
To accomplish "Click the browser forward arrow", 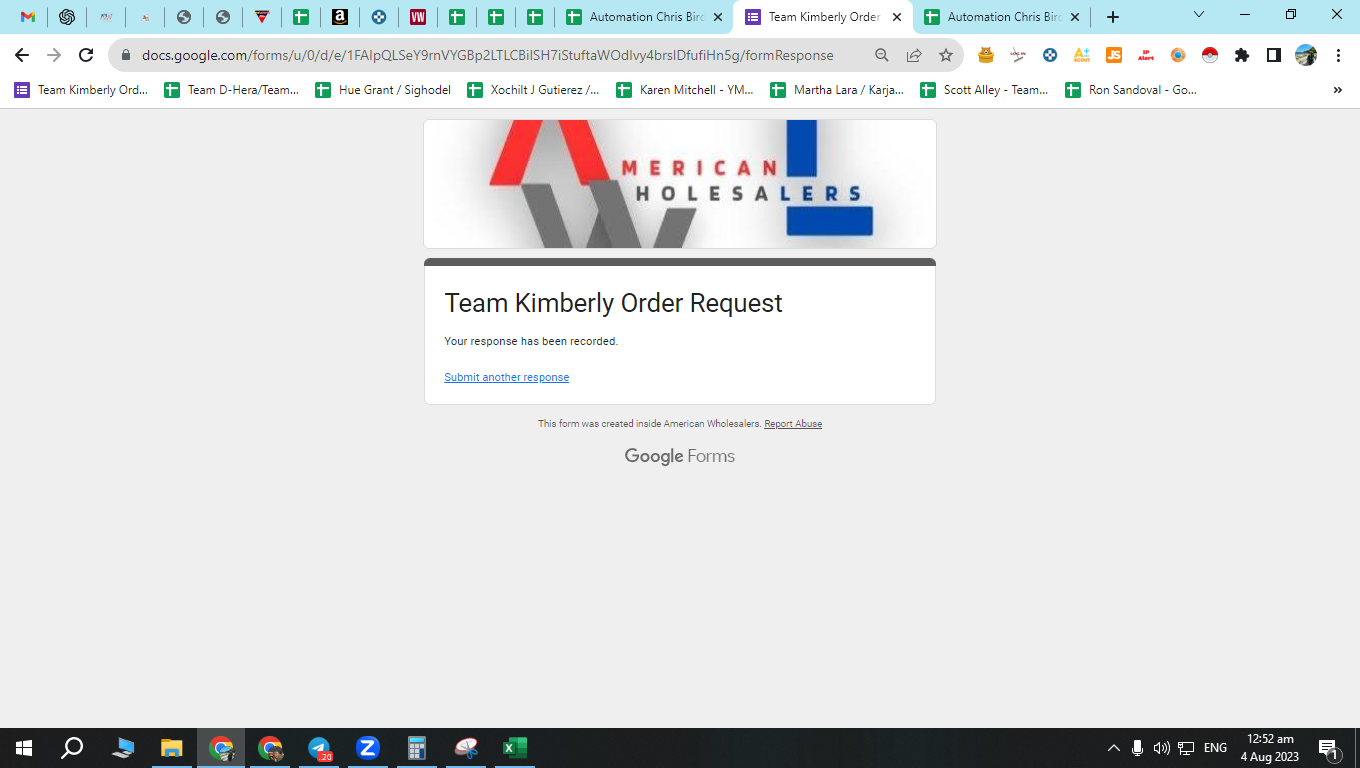I will coord(54,56).
